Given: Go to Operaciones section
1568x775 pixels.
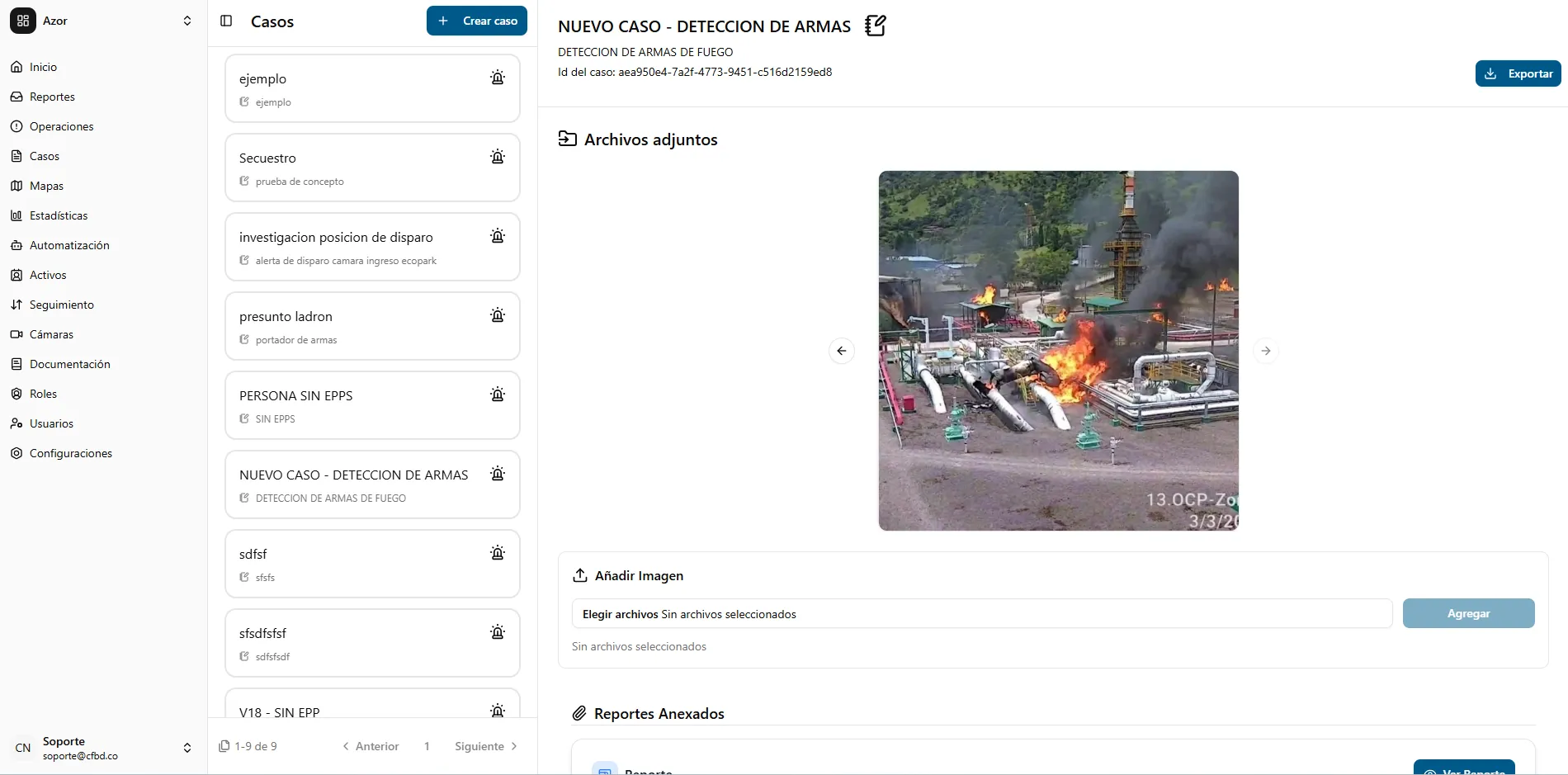Looking at the screenshot, I should (x=52, y=126).
